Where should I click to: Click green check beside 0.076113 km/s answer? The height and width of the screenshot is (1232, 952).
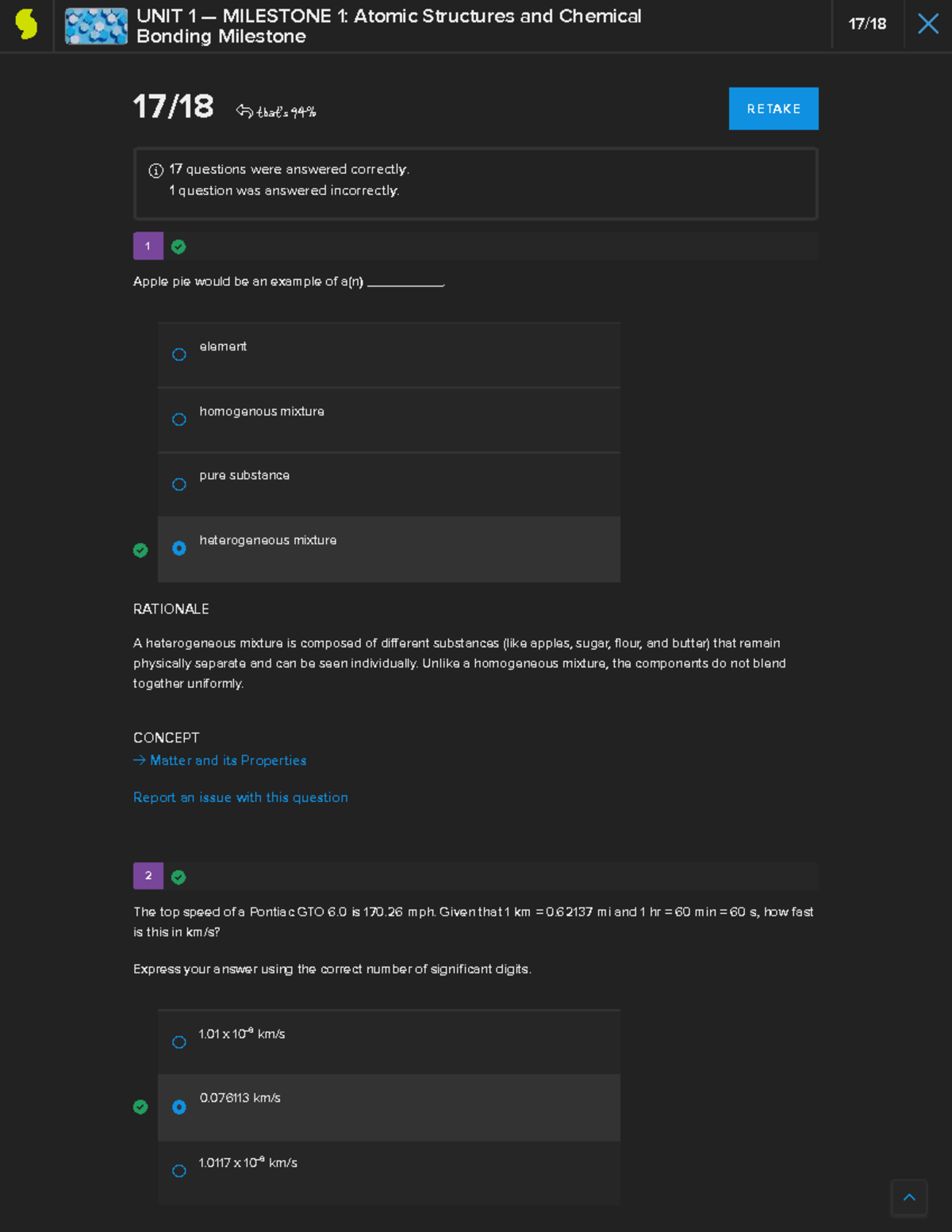pyautogui.click(x=140, y=1107)
